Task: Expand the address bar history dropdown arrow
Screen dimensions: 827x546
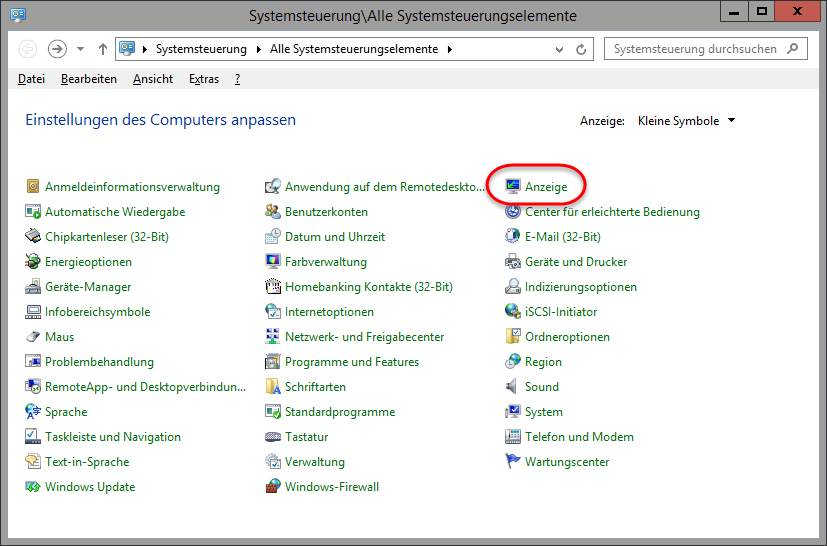Action: [x=559, y=50]
